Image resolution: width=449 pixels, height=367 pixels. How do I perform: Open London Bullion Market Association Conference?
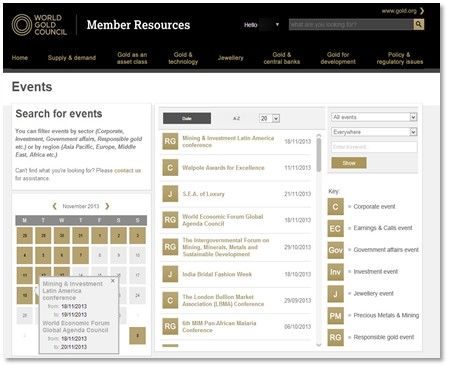(223, 300)
